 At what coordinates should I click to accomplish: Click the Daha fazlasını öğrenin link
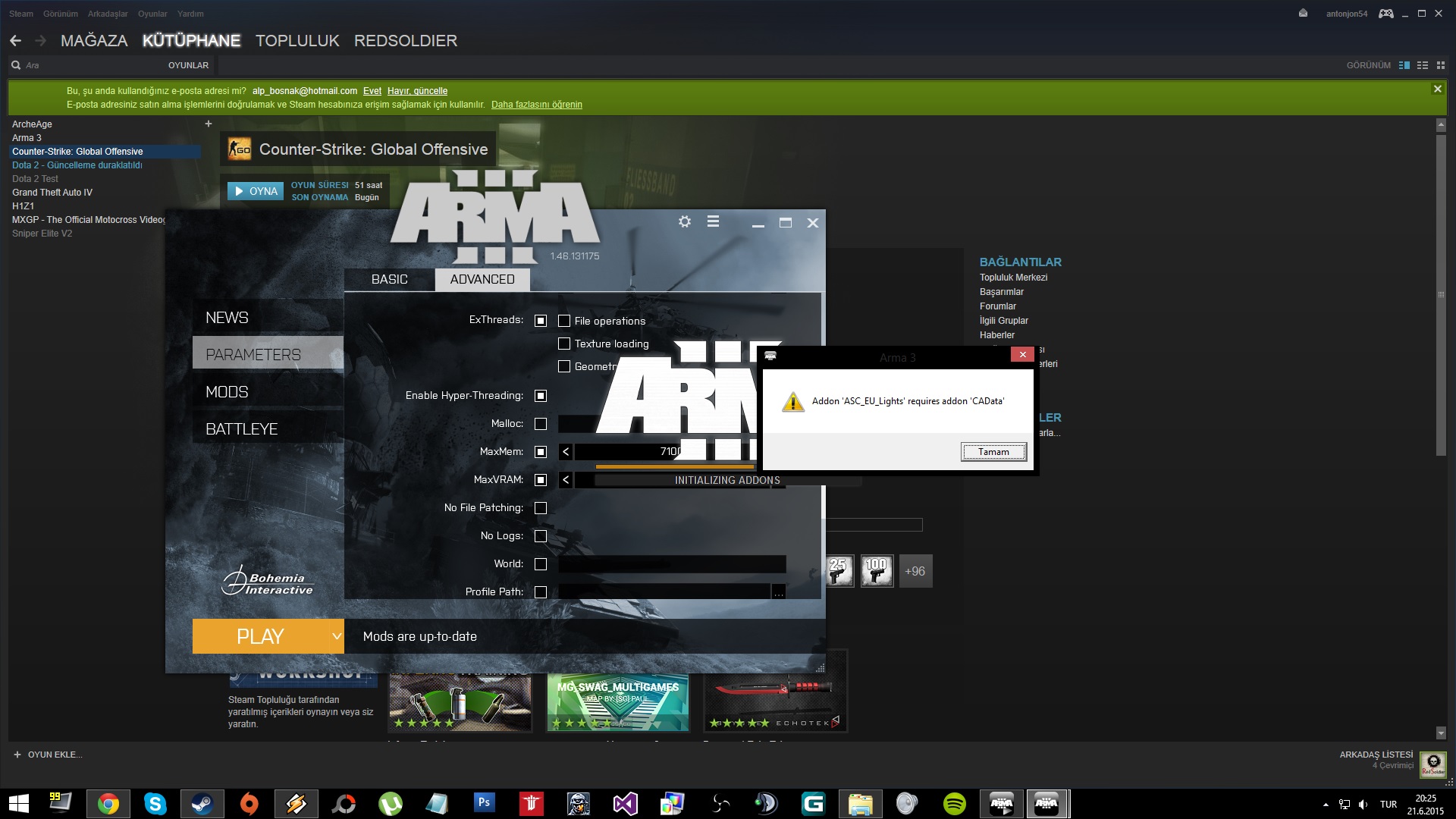[x=536, y=105]
